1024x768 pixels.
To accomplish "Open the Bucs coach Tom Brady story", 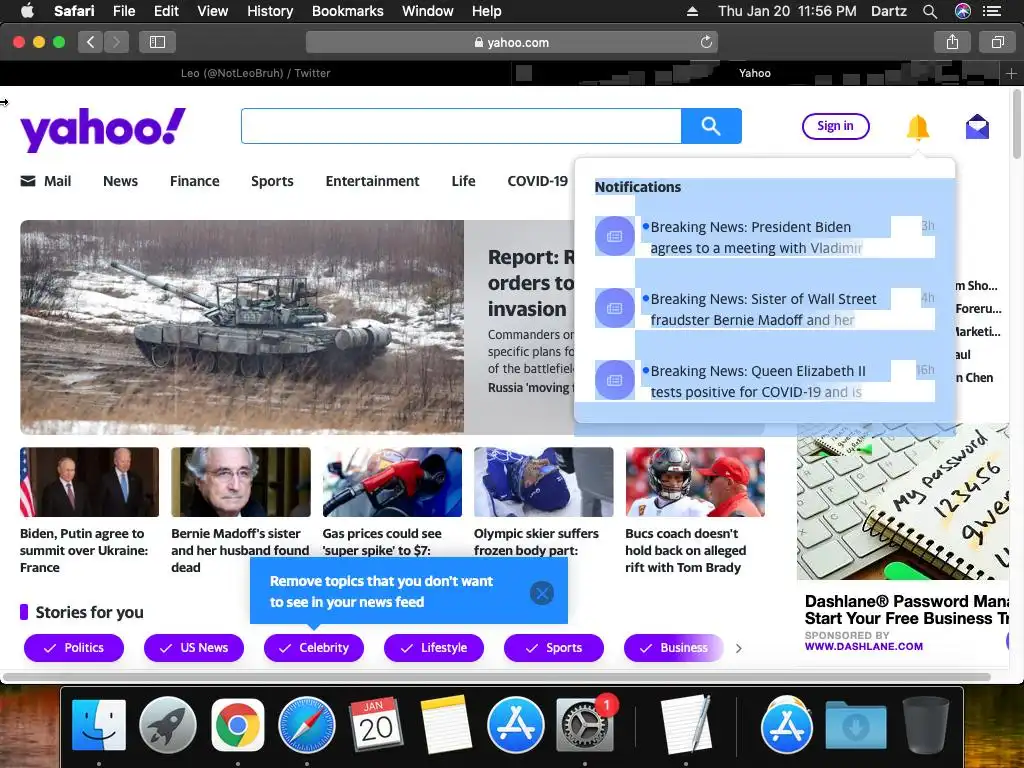I will pos(686,550).
